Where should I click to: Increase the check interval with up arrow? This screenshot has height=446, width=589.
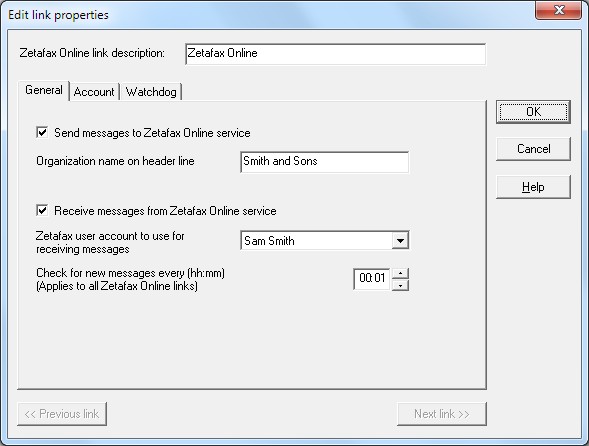pos(400,273)
